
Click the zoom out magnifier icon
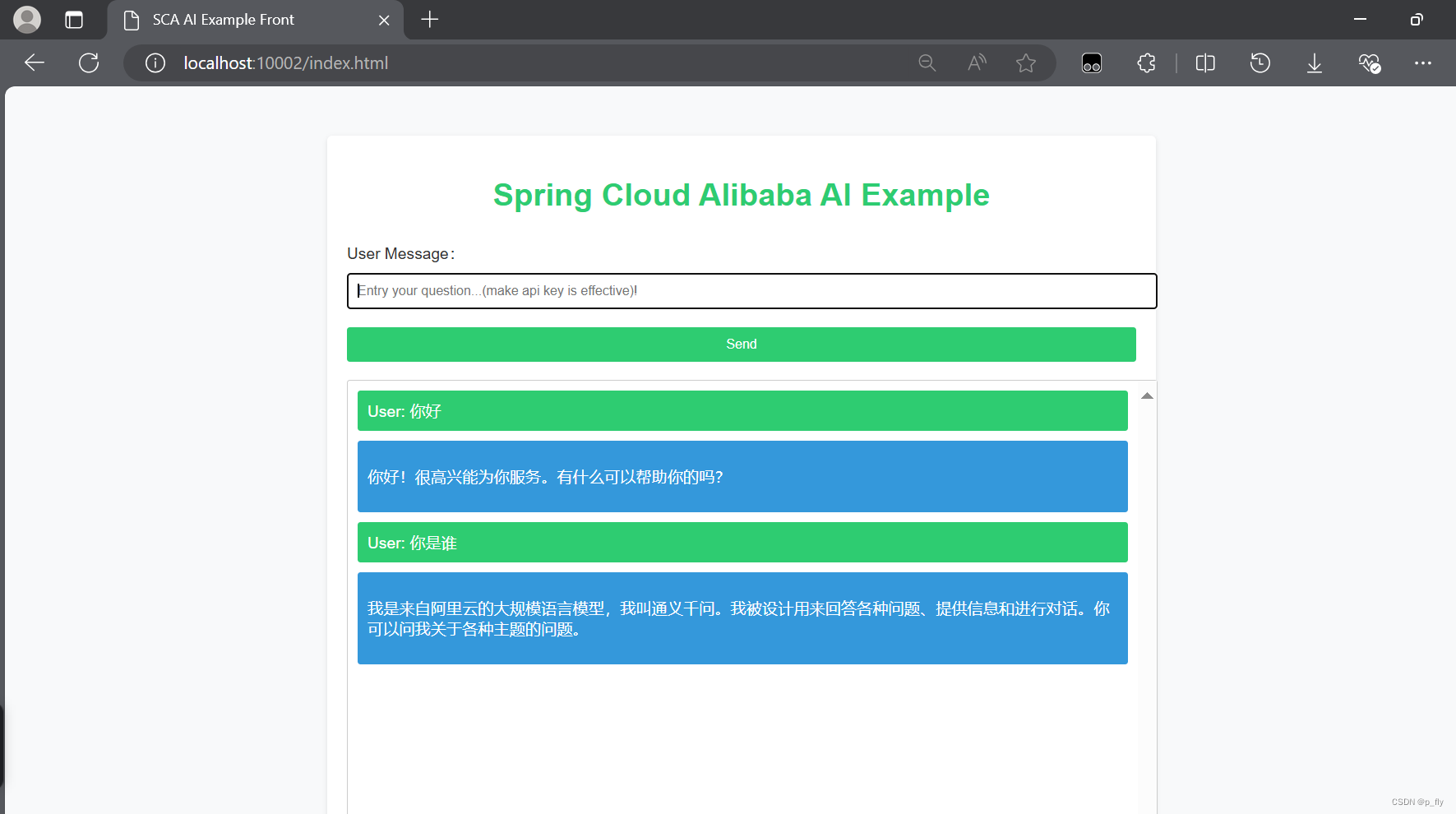tap(927, 63)
